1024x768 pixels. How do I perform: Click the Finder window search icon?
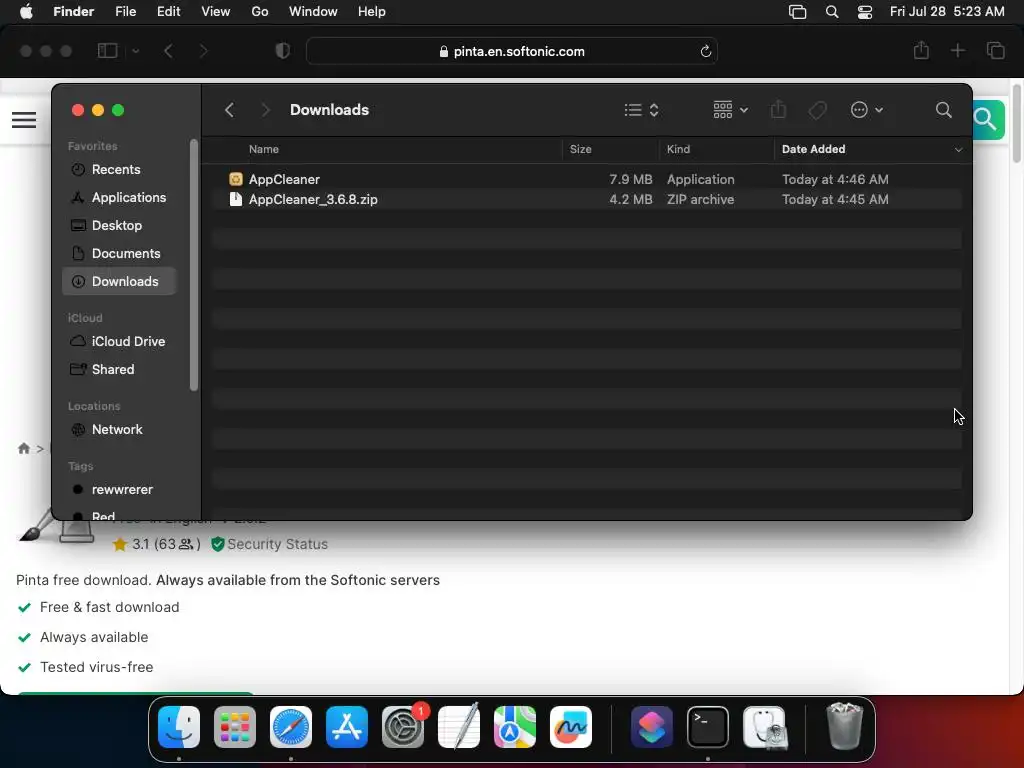coord(944,110)
